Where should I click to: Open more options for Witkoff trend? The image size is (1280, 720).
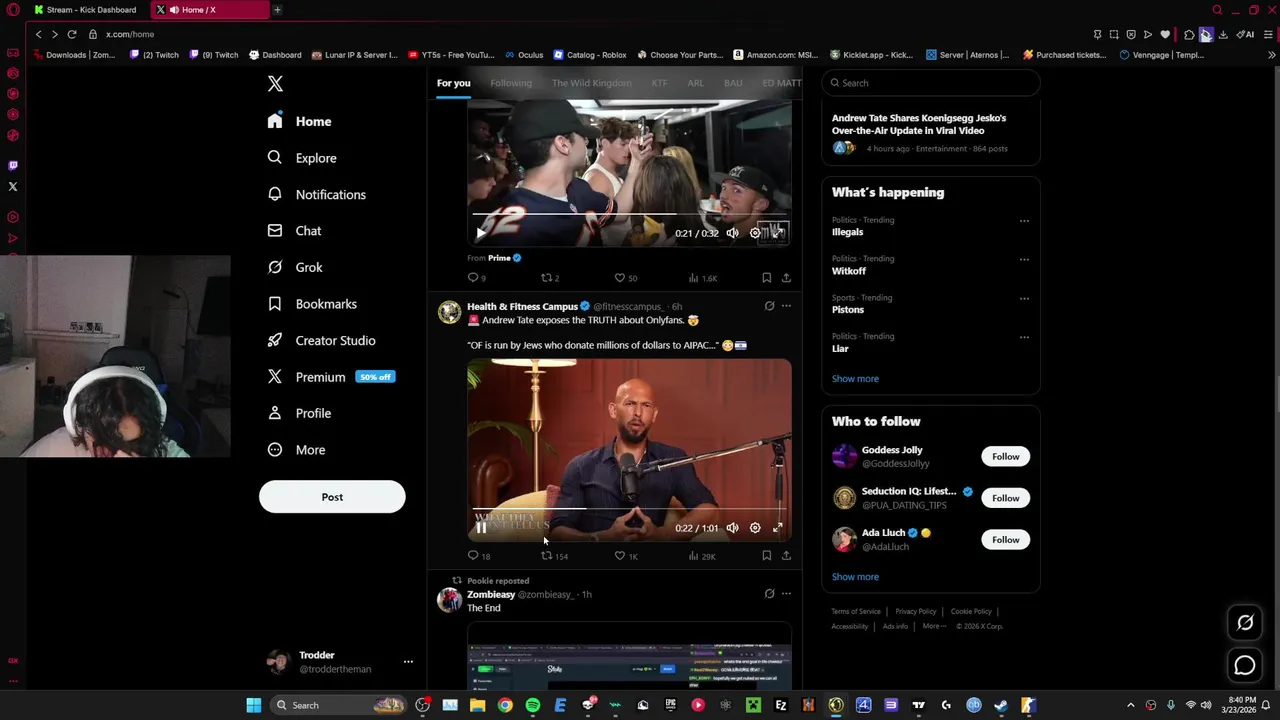tap(1024, 259)
